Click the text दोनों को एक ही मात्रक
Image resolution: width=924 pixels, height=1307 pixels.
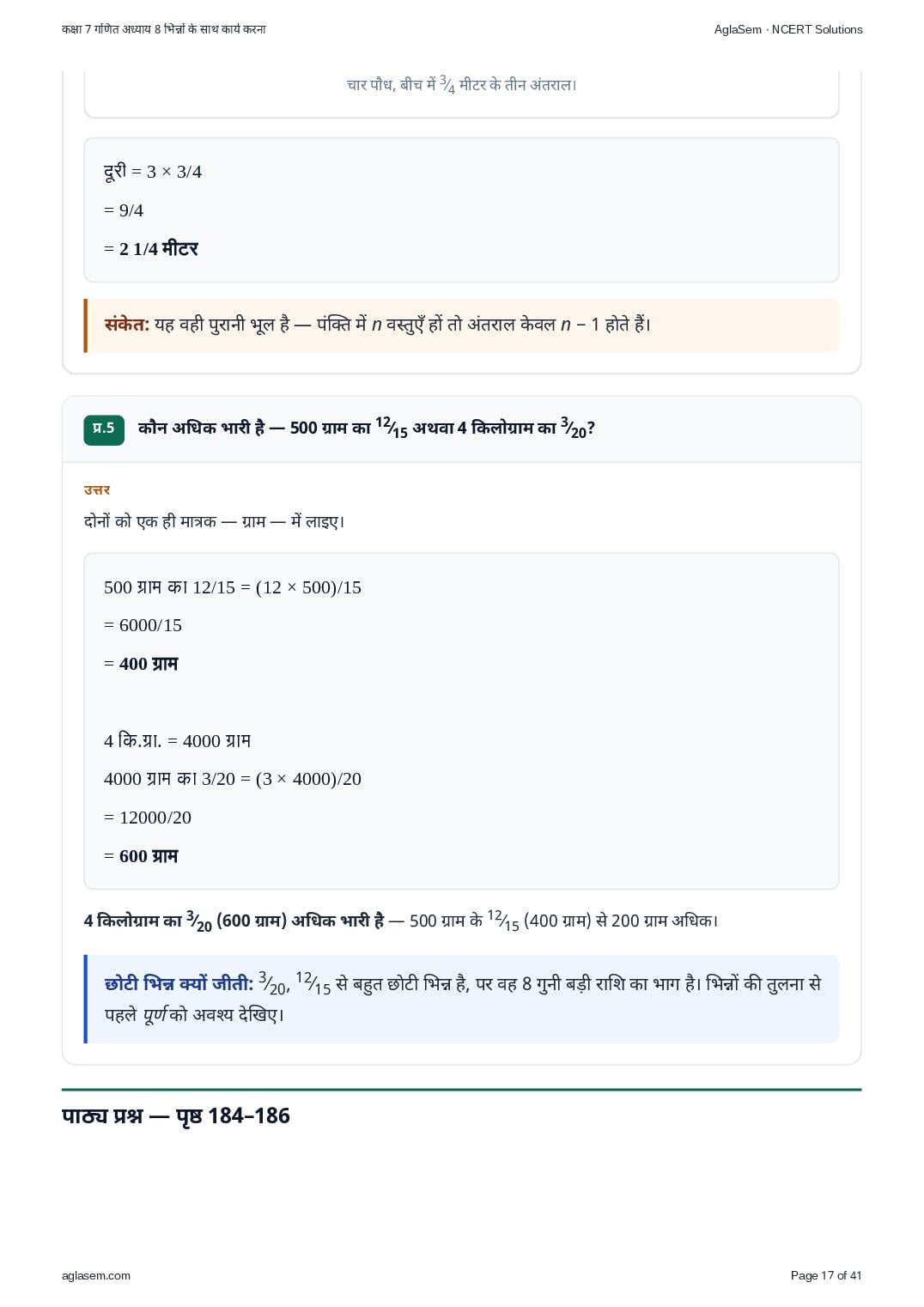(x=214, y=521)
